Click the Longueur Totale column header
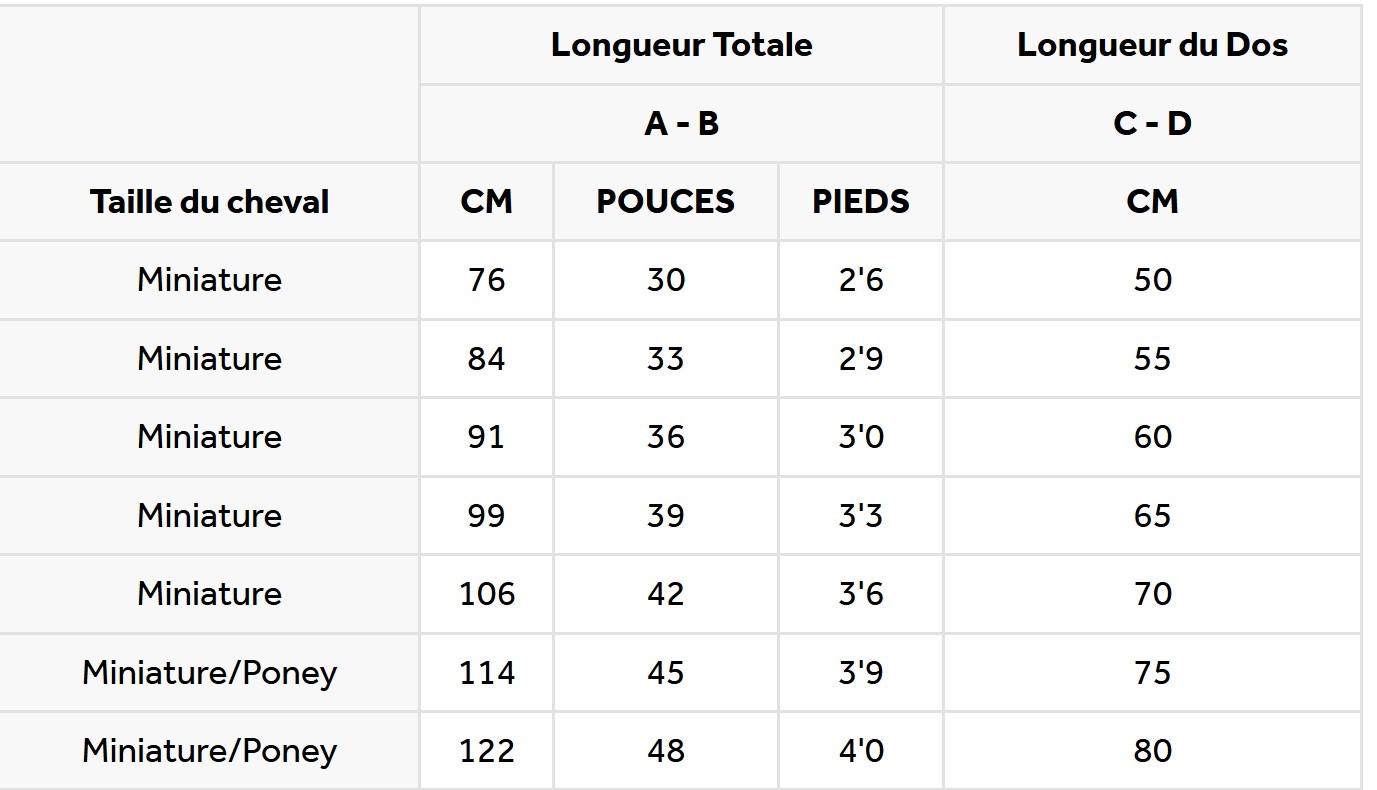1377x790 pixels. point(681,45)
